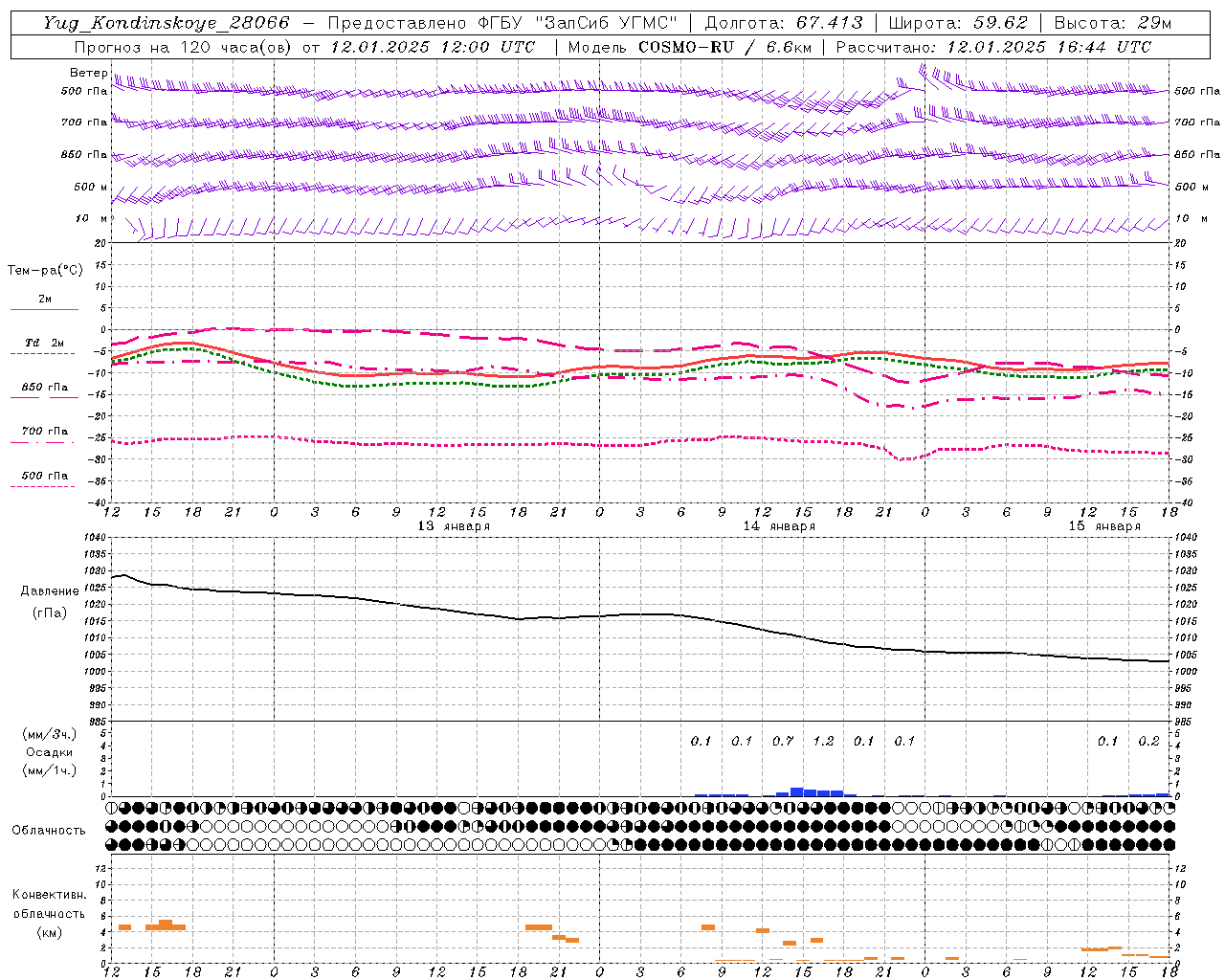
Task: Click the 1040 label on left pressure axis
Action: (x=93, y=538)
